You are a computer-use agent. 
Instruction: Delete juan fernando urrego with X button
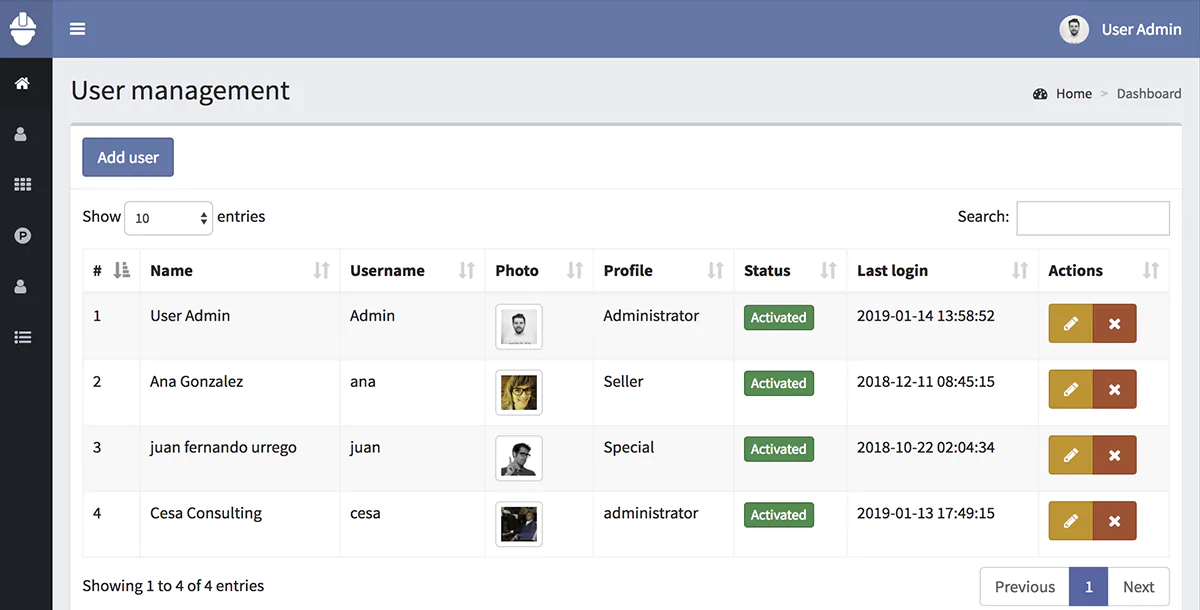[1114, 455]
